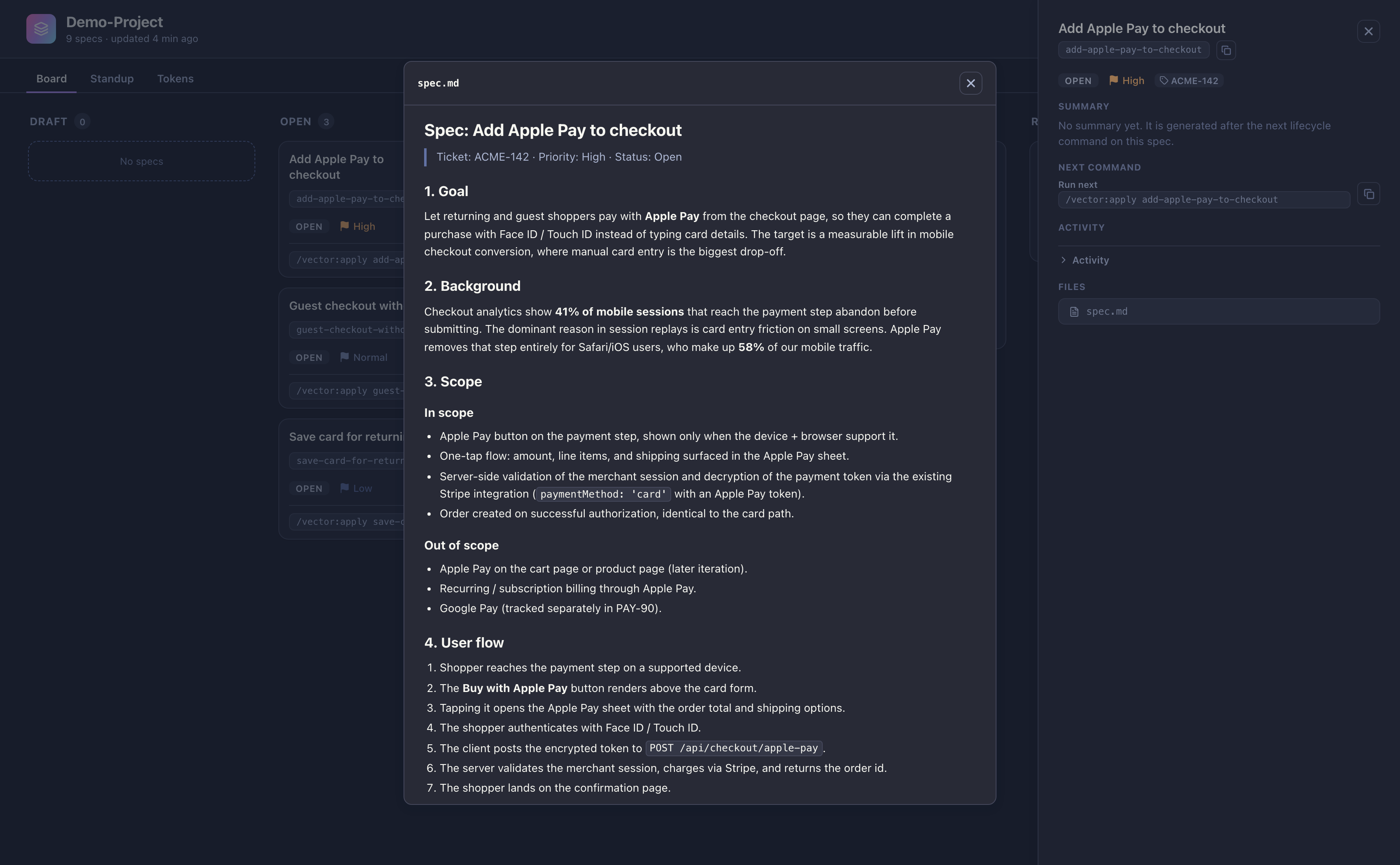Click the FILES section label
Image resolution: width=1400 pixels, height=865 pixels.
(1071, 287)
